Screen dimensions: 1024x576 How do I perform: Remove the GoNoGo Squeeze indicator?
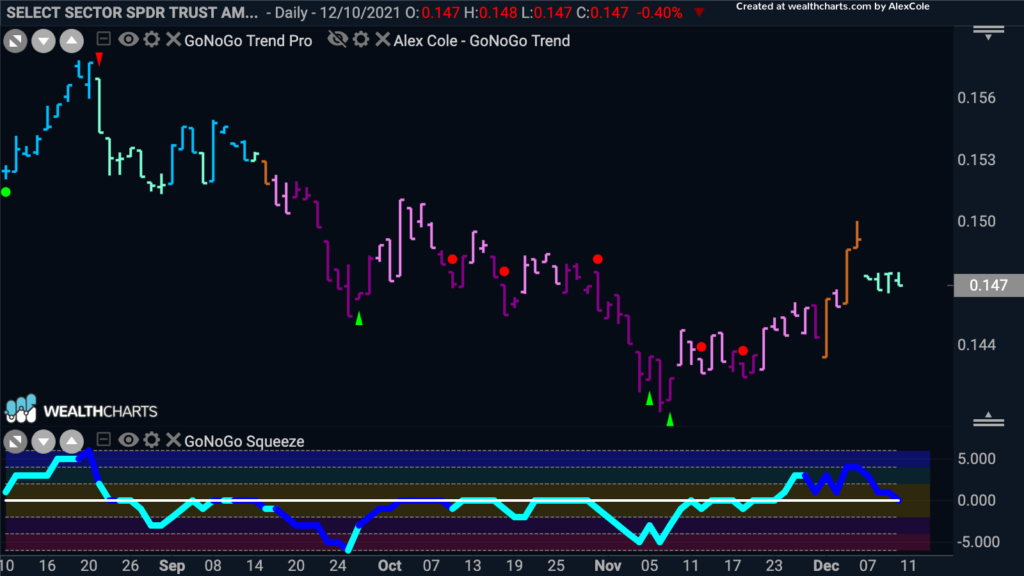[173, 440]
